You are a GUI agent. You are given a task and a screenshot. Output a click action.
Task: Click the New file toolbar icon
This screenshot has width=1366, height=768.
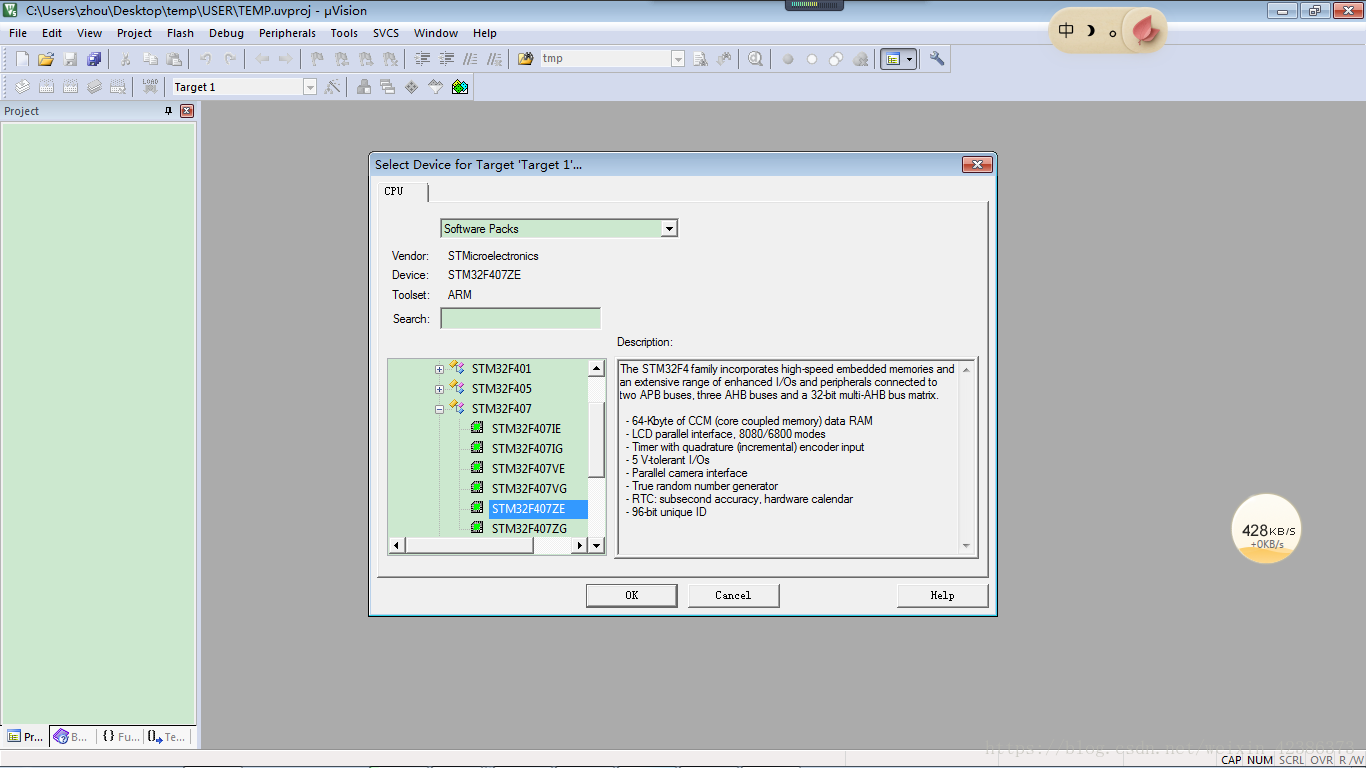(x=22, y=59)
